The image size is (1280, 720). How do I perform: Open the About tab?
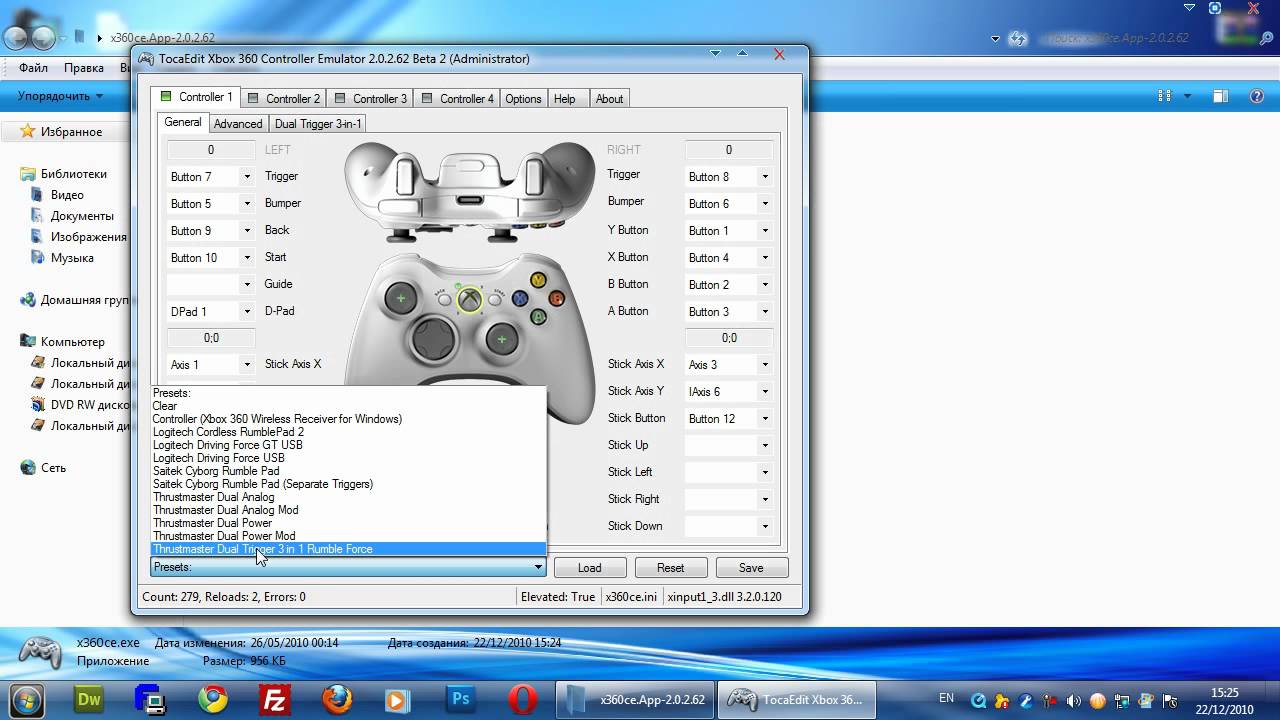click(x=609, y=98)
